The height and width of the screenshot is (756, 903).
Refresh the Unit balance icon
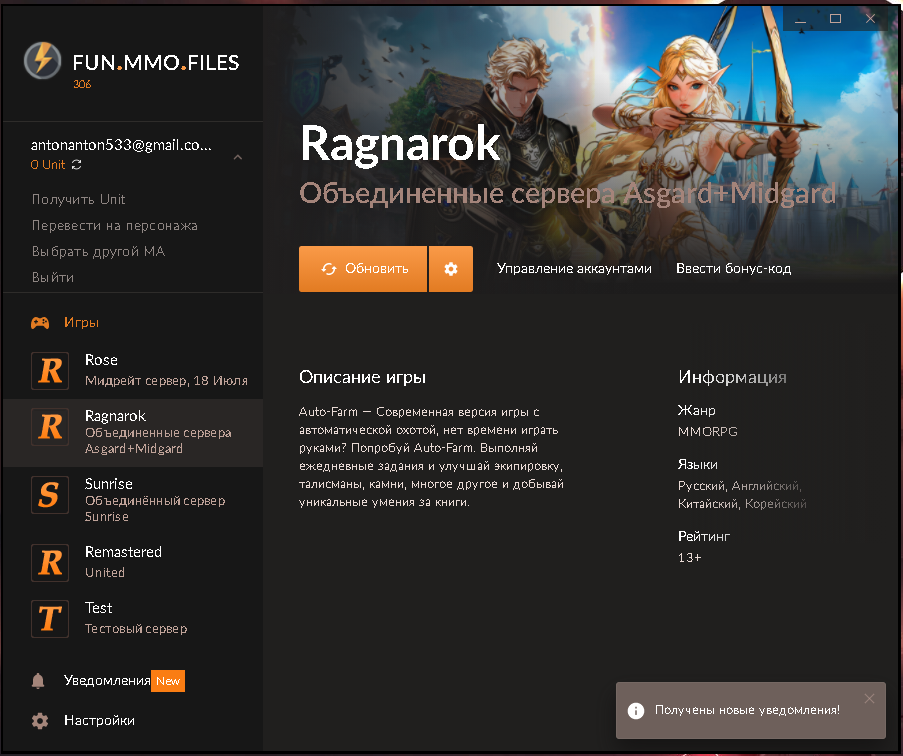(x=77, y=164)
